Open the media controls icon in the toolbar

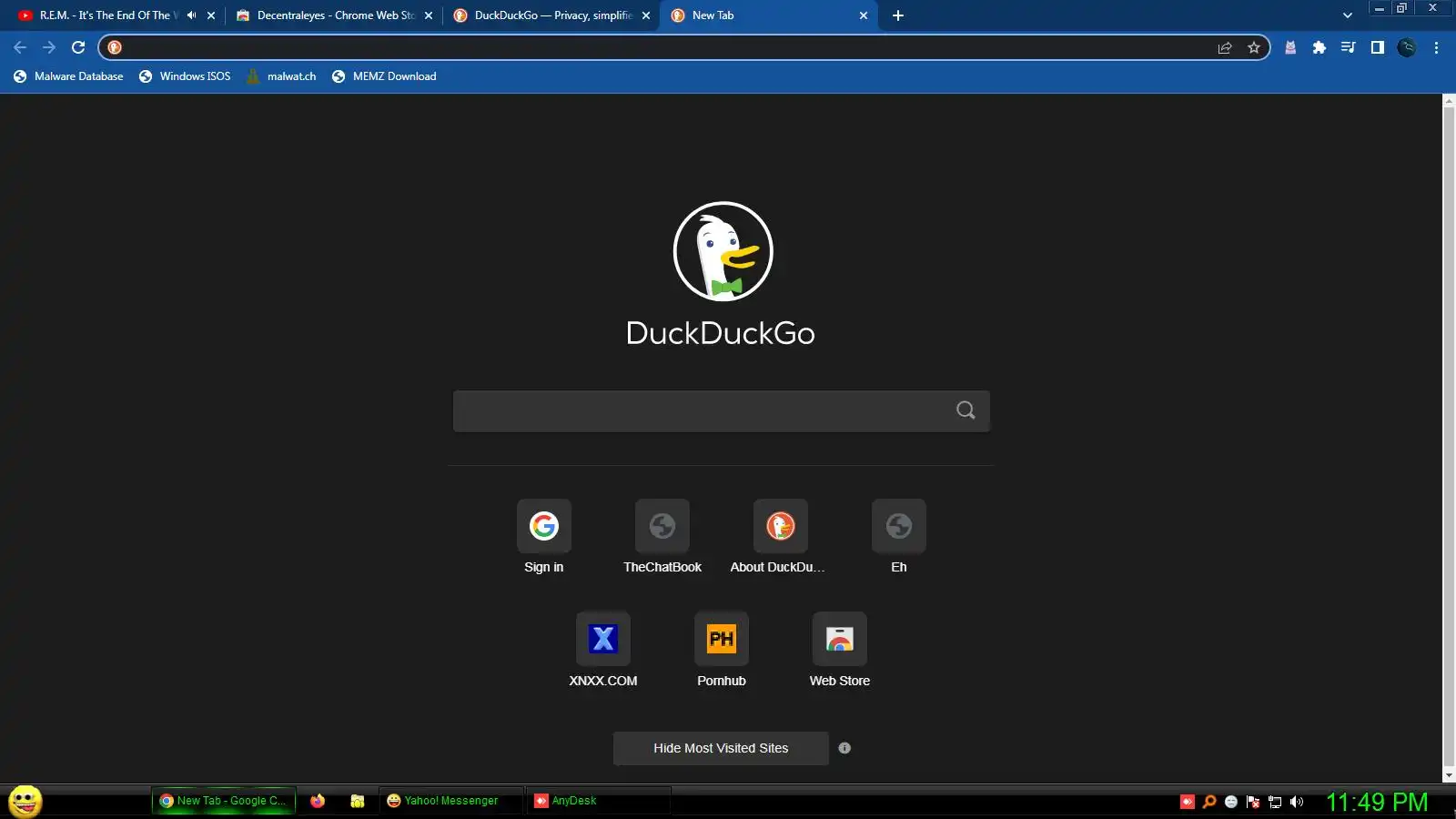click(x=1349, y=47)
